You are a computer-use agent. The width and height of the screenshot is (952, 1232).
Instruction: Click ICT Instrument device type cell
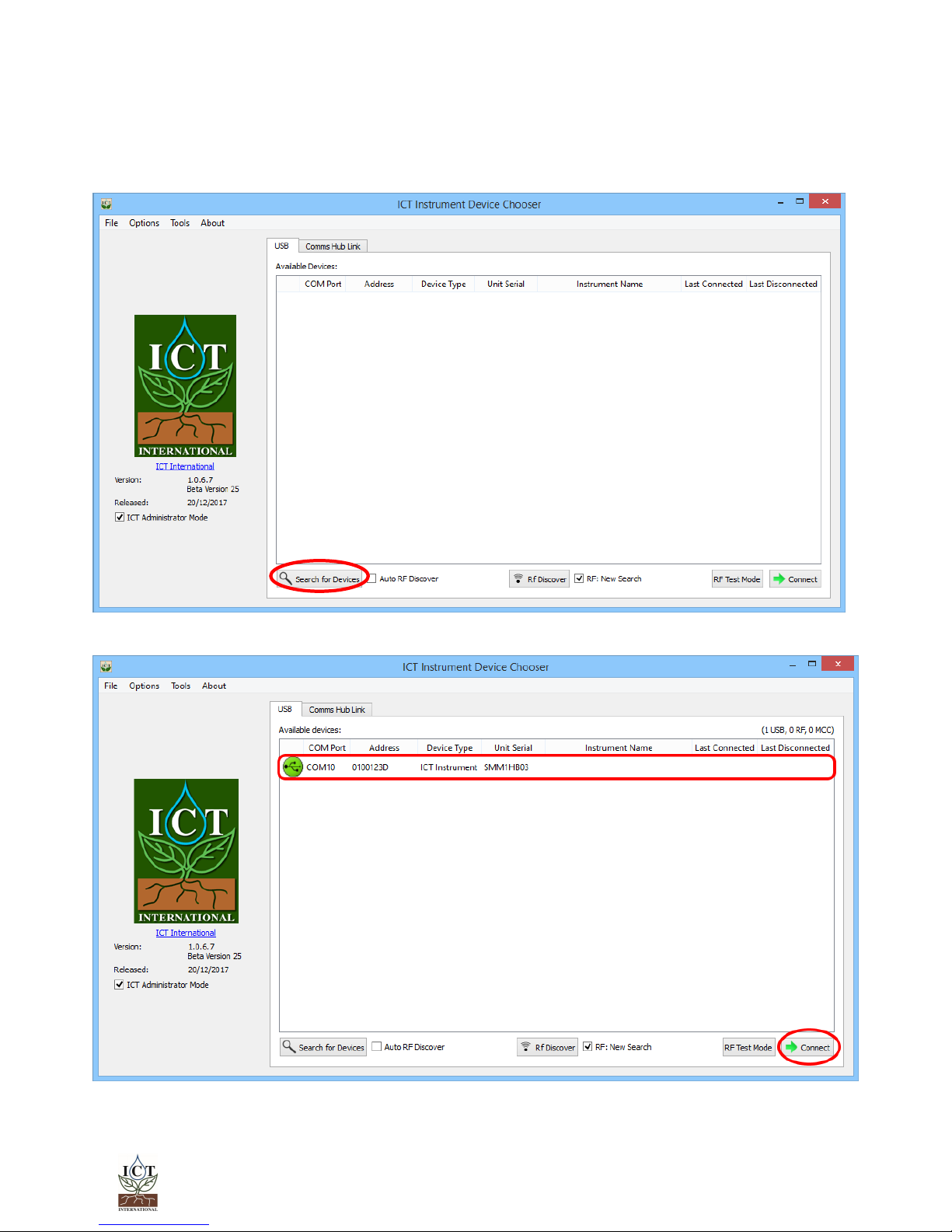click(448, 767)
